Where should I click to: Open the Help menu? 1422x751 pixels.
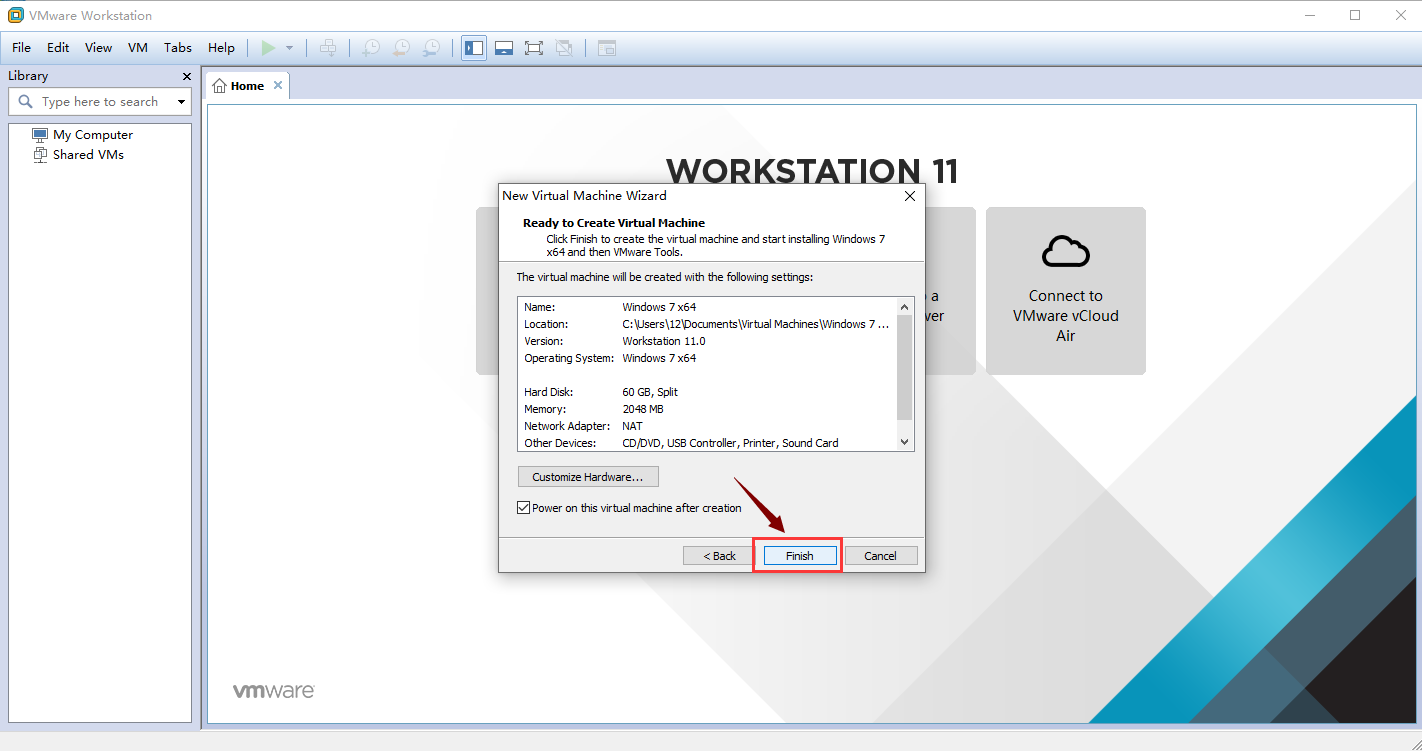[221, 48]
